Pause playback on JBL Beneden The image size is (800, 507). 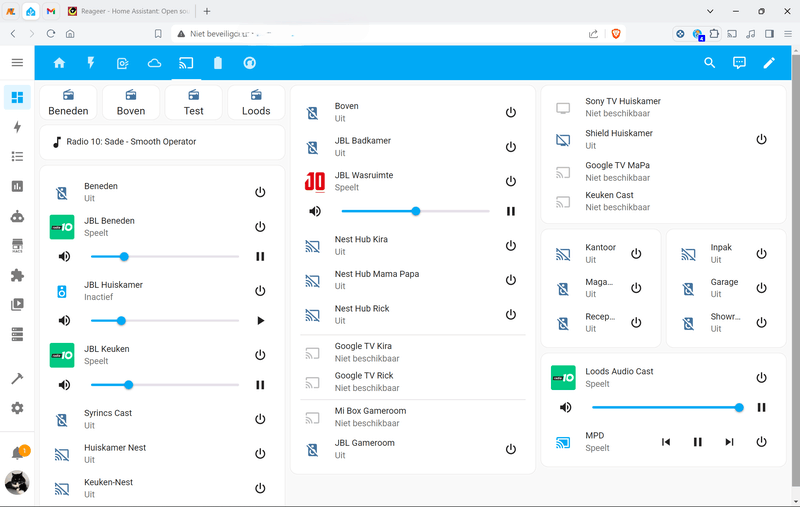[260, 257]
